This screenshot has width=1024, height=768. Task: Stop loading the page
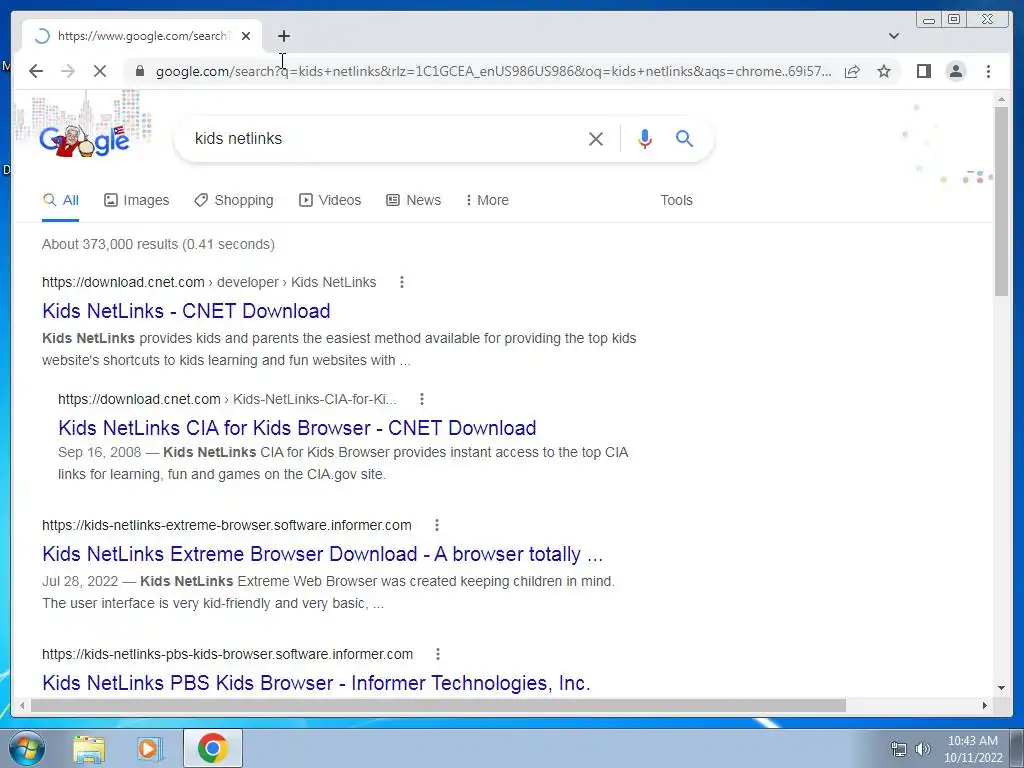[x=100, y=71]
